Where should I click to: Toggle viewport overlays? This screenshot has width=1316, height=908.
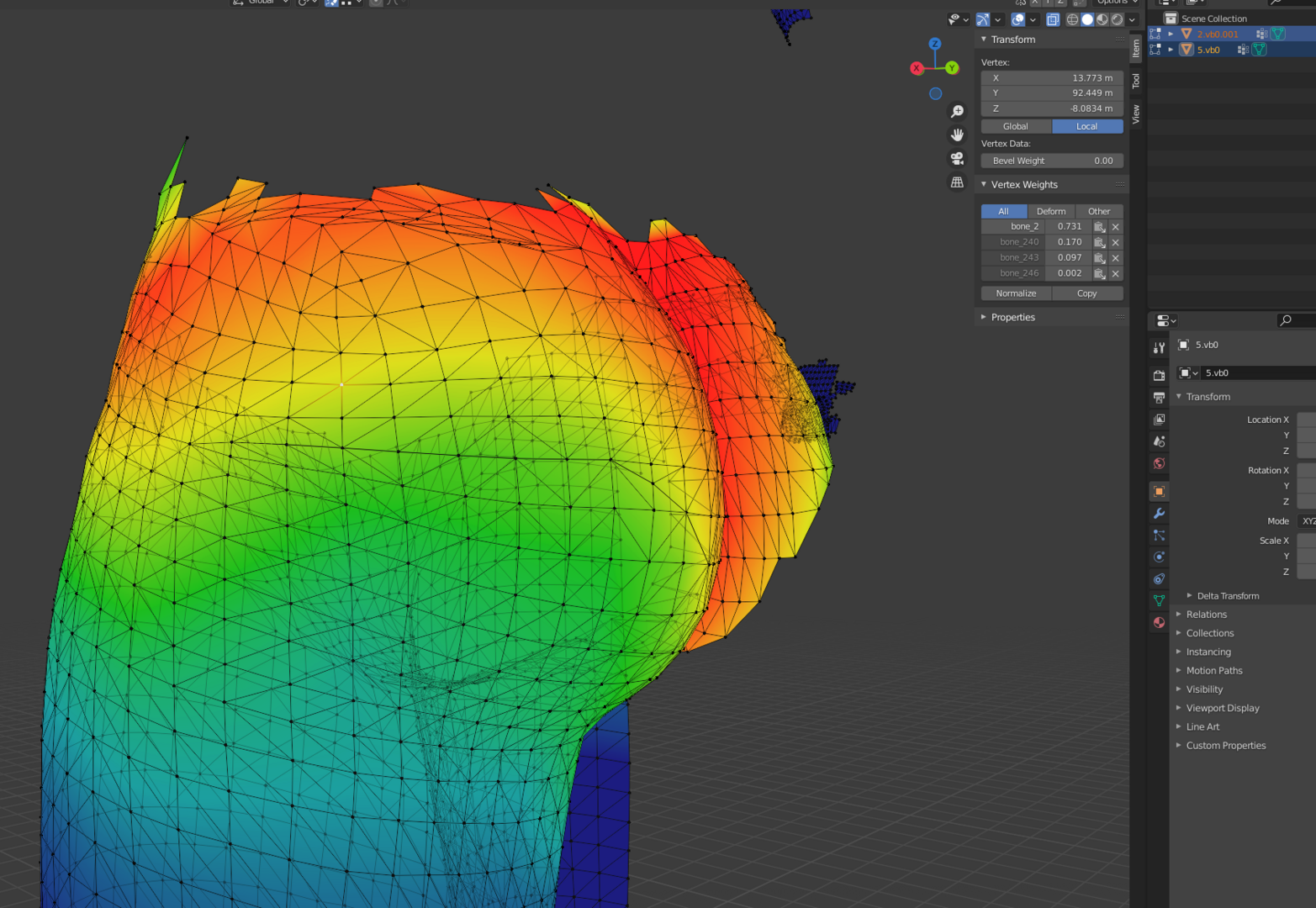pos(1018,19)
